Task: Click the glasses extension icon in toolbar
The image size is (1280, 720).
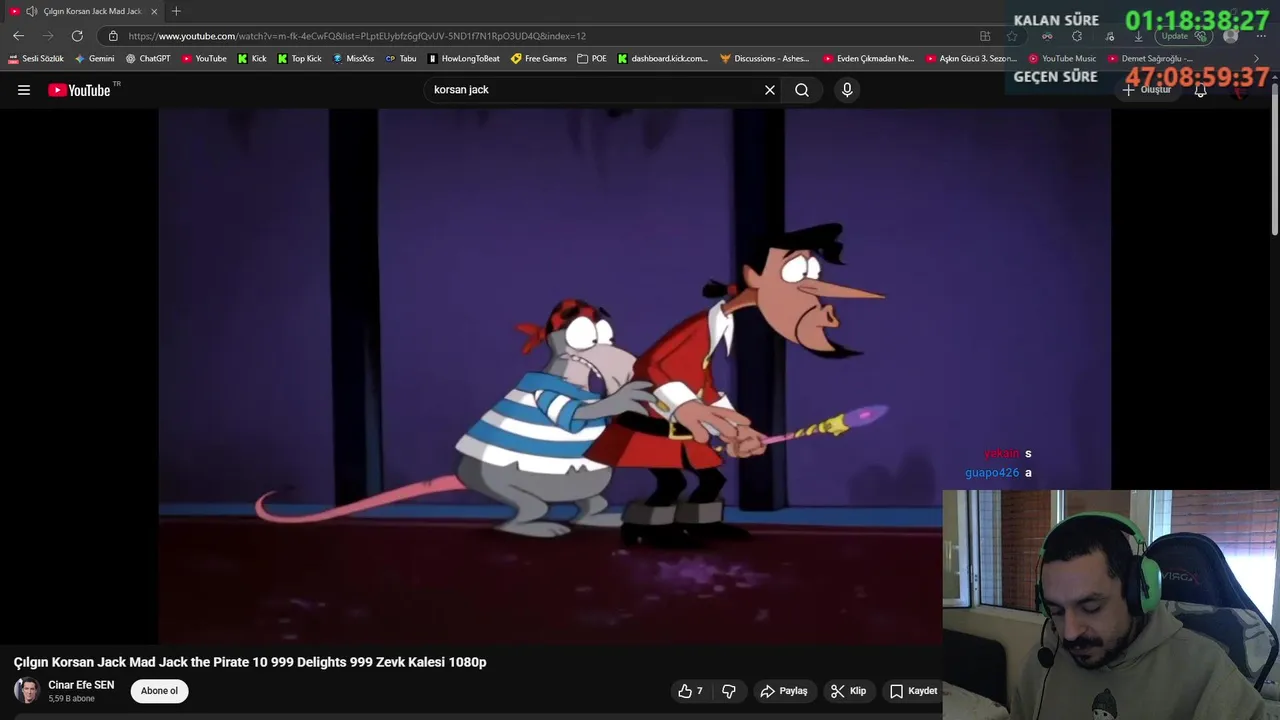Action: tap(1047, 36)
